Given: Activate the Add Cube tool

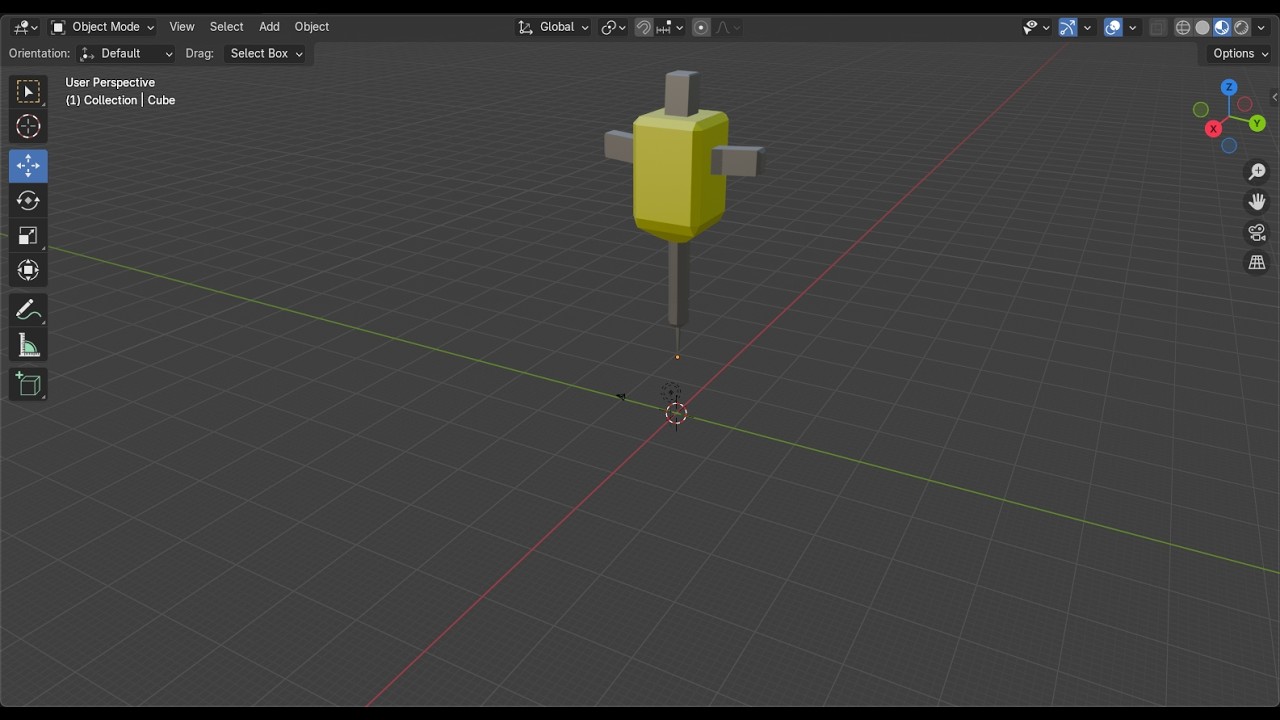Looking at the screenshot, I should (28, 385).
